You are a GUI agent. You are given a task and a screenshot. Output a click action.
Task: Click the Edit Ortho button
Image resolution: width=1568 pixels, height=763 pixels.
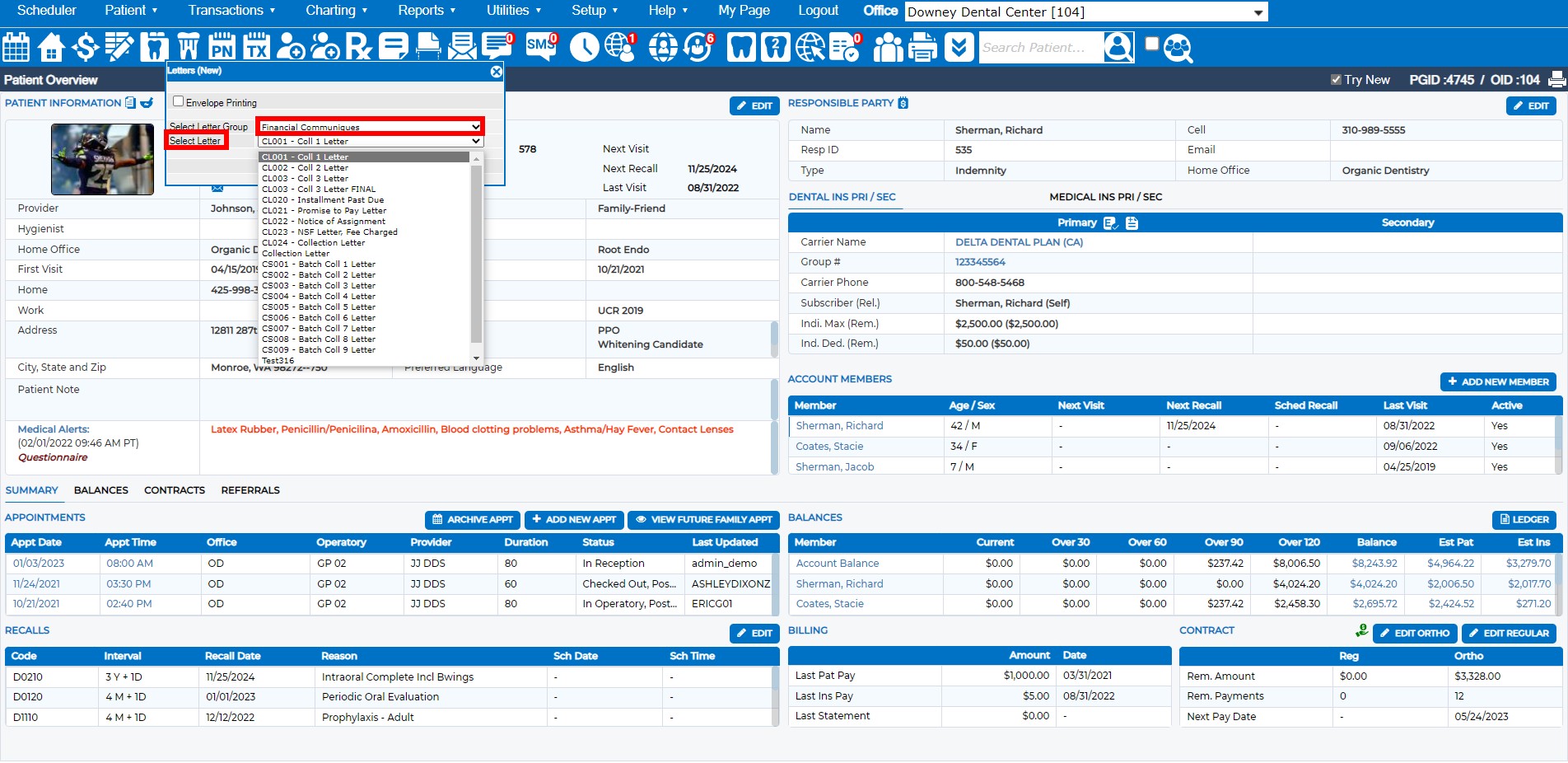1415,634
